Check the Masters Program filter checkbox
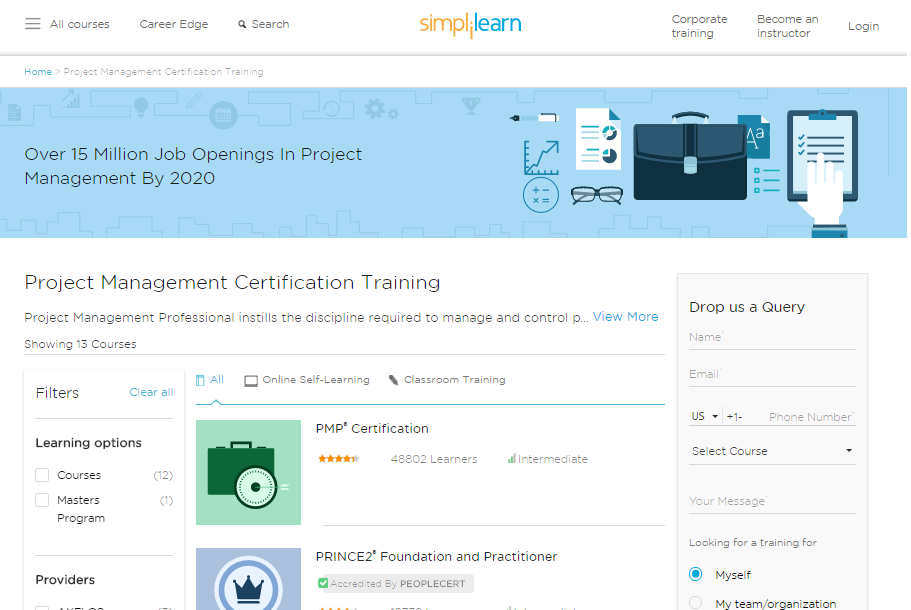911x610 pixels. click(x=41, y=500)
